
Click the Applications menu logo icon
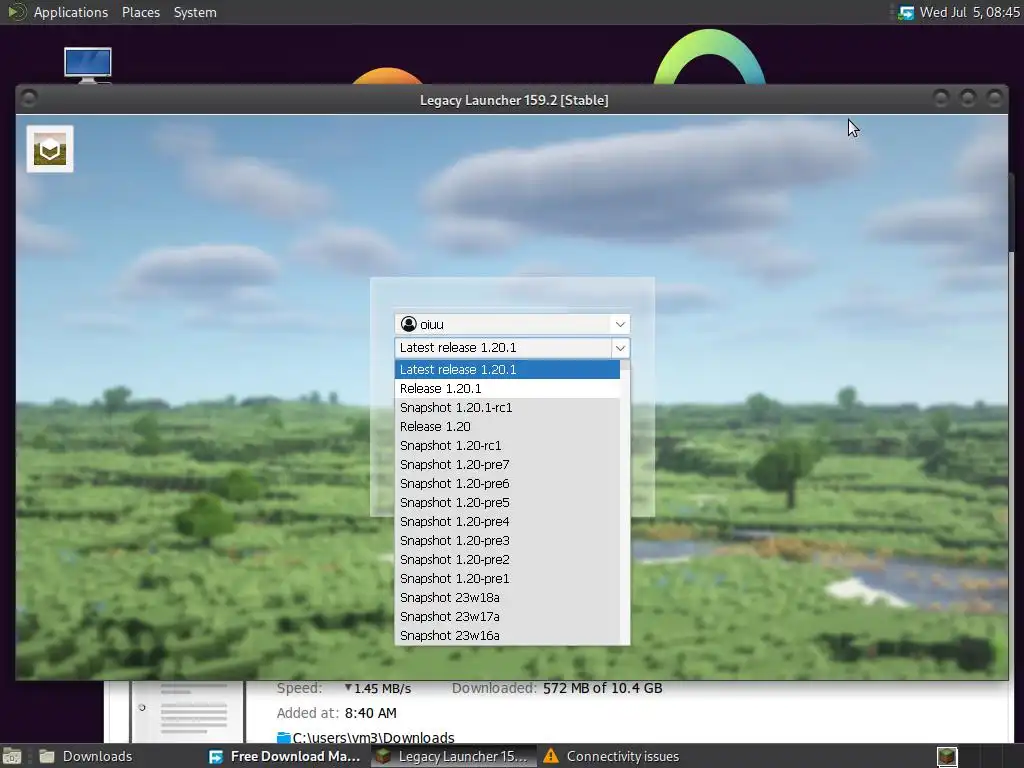click(15, 12)
